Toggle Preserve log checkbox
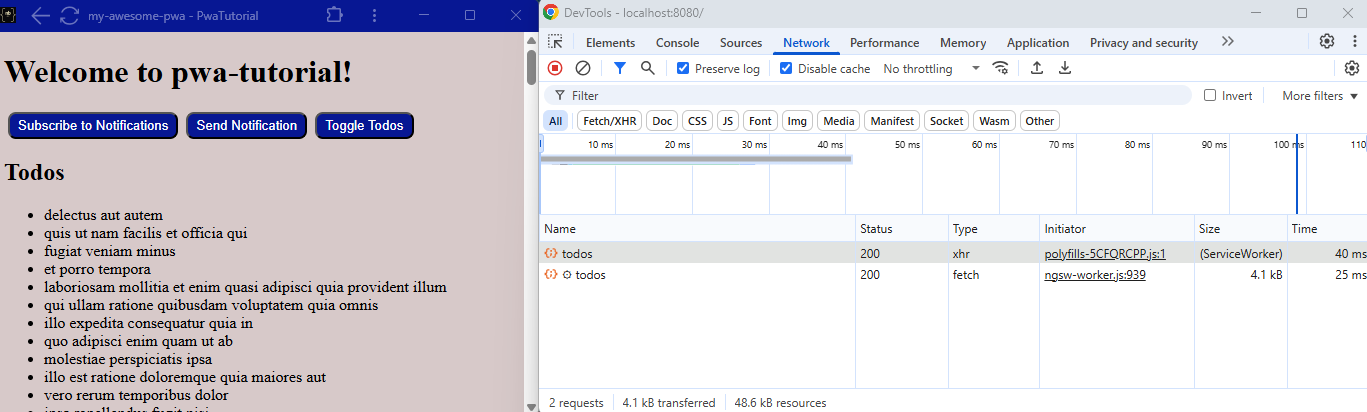Image resolution: width=1367 pixels, height=412 pixels. 683,68
